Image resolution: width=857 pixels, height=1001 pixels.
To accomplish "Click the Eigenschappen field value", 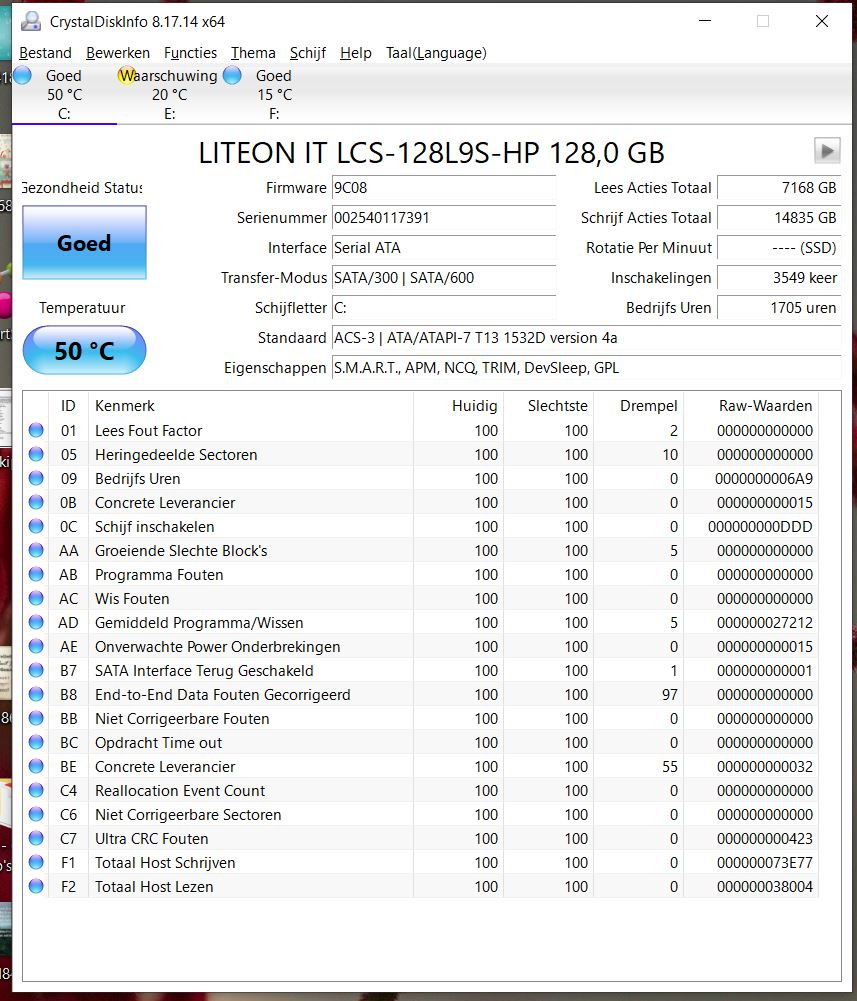I will (586, 368).
